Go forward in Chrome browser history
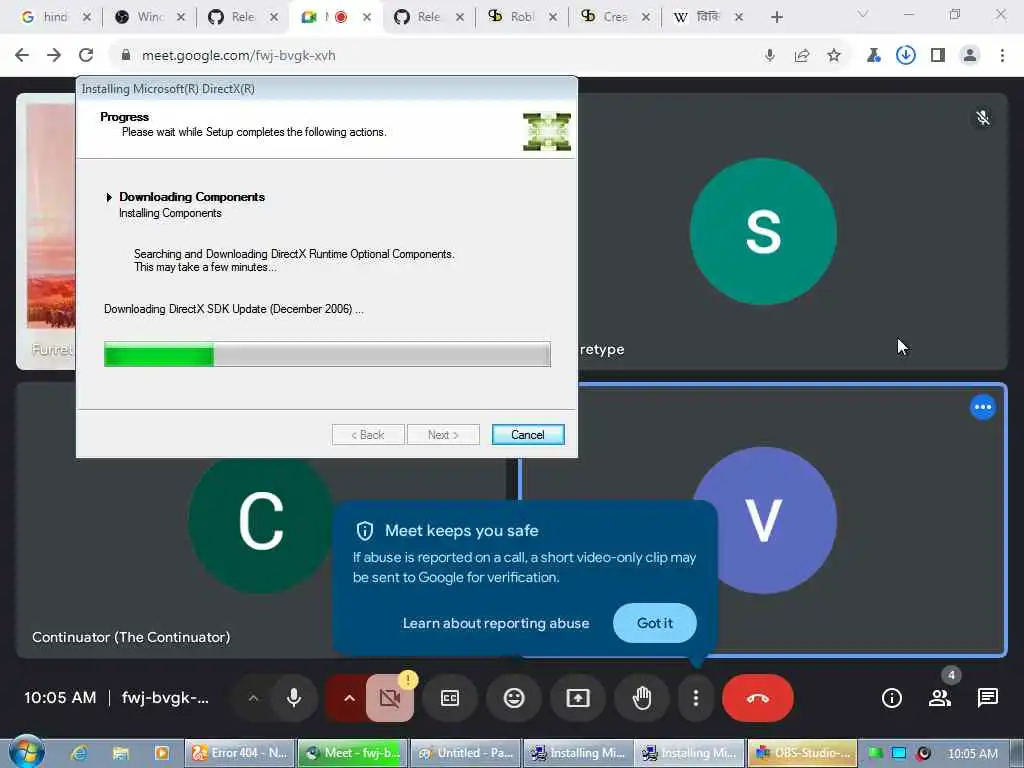 [x=54, y=56]
